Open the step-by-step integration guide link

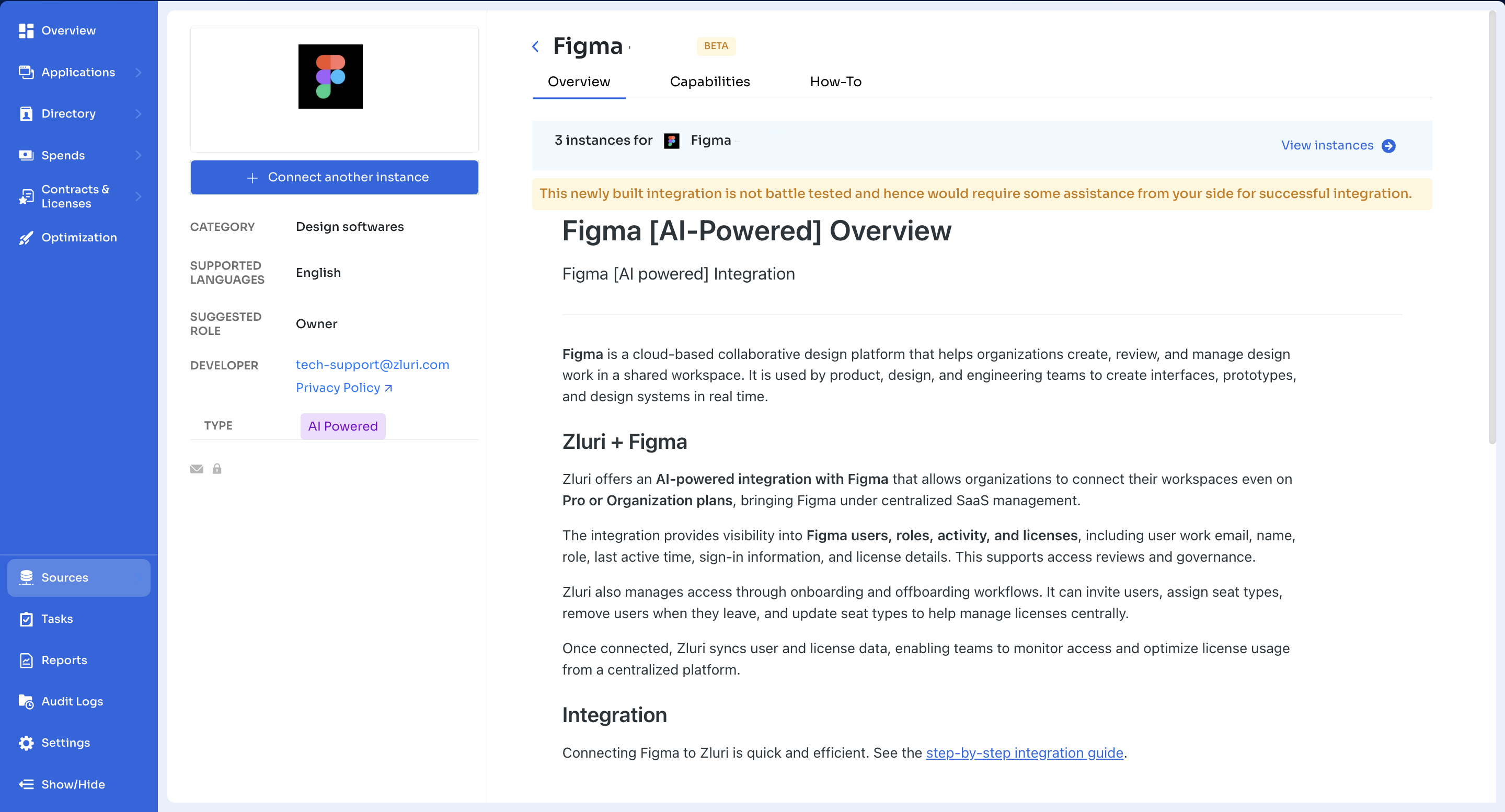(x=1024, y=753)
